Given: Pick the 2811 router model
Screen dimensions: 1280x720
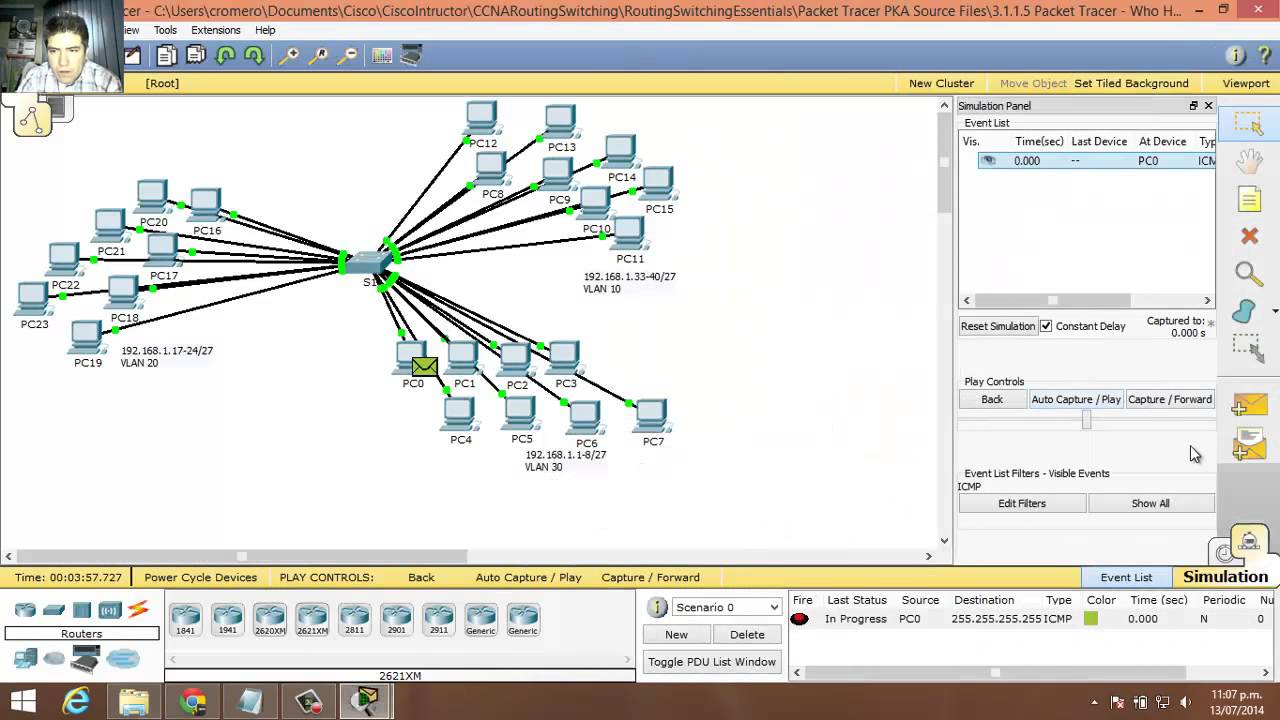Looking at the screenshot, I should (x=354, y=620).
